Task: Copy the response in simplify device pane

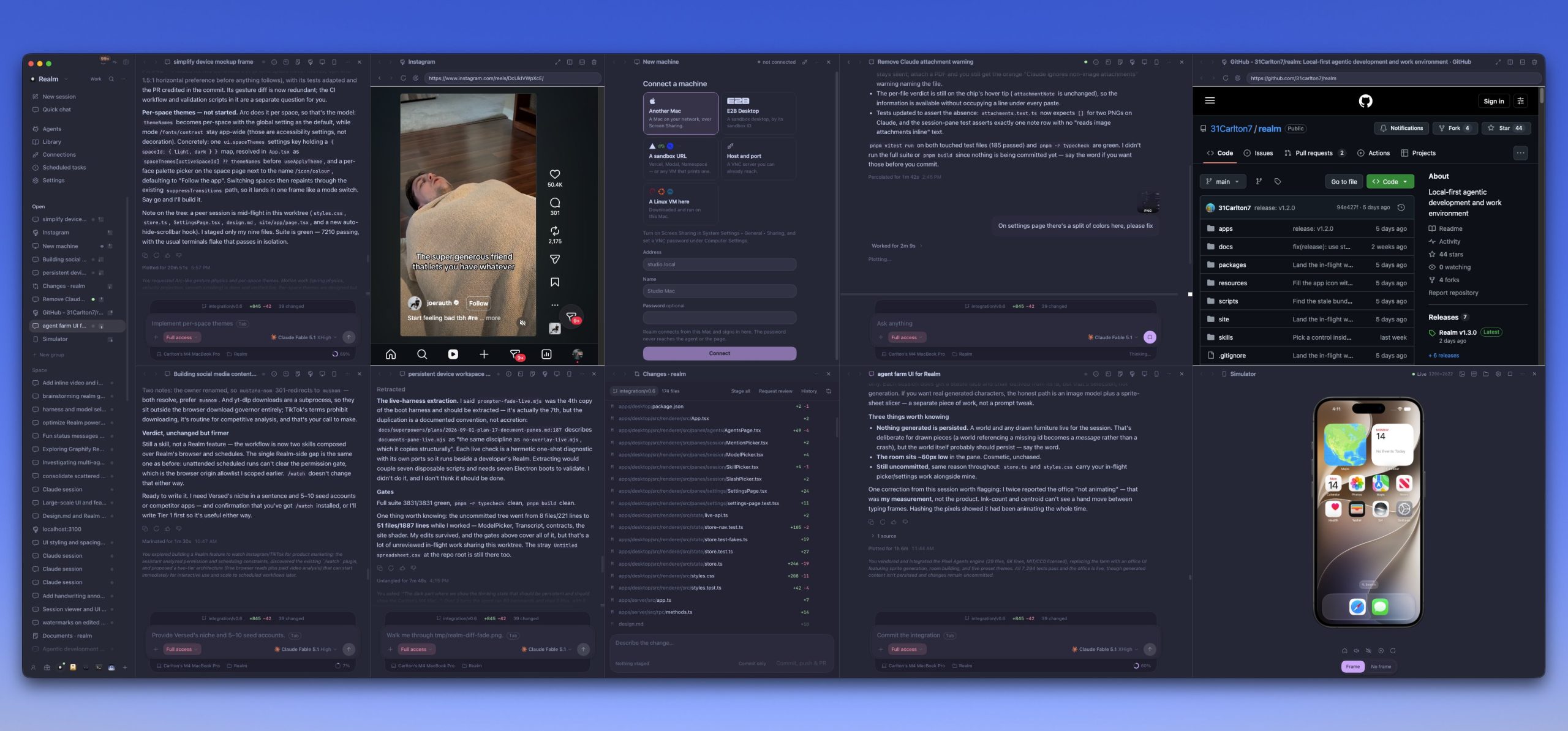Action: 145,255
